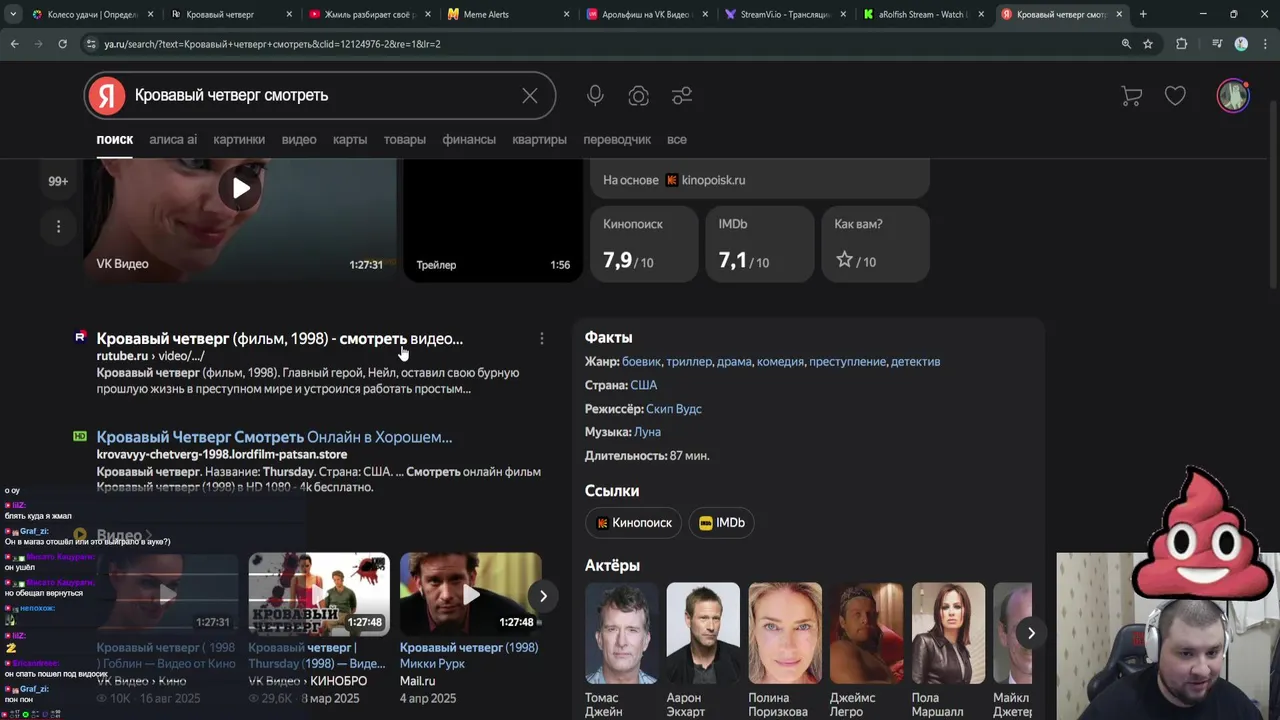Screen dimensions: 1280x720
Task: Bookmark page with star icon
Action: [x=1148, y=44]
